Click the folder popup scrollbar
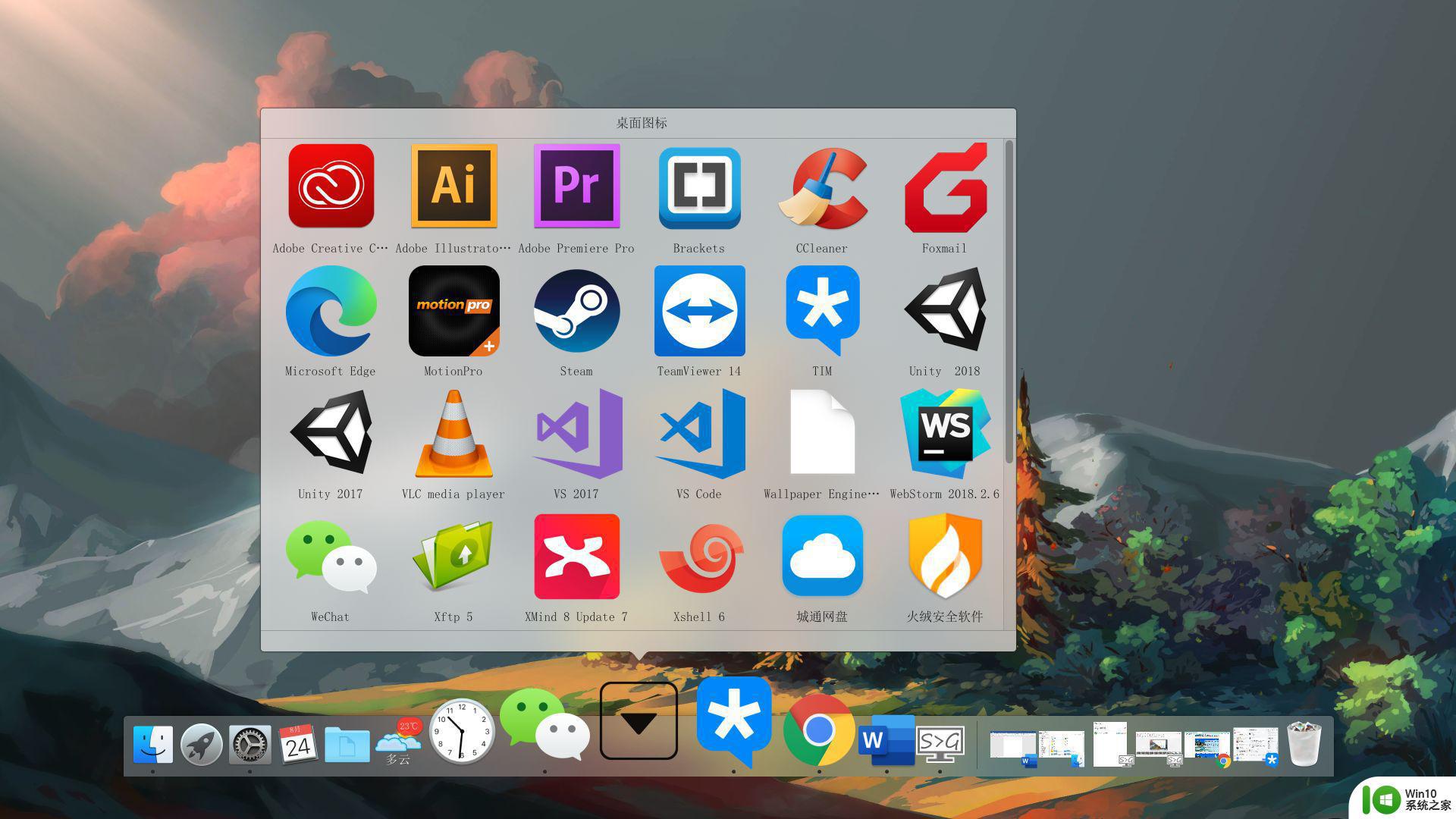The image size is (1456, 819). pyautogui.click(x=1009, y=302)
